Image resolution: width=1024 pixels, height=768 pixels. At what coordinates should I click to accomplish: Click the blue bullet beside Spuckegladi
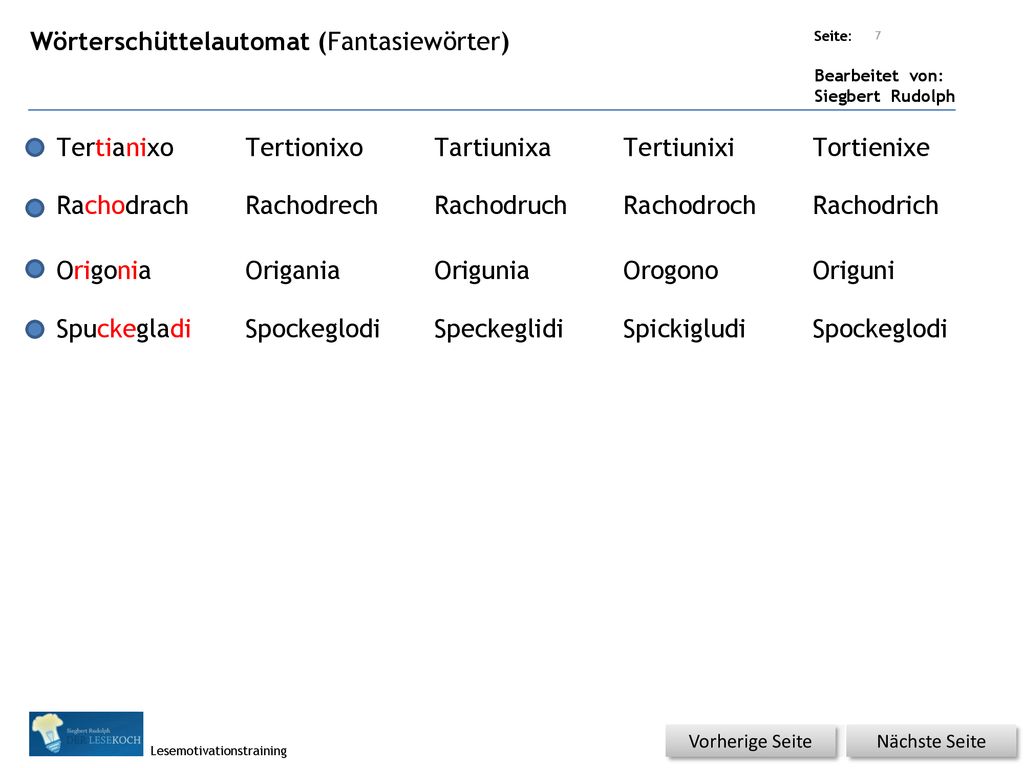35,329
